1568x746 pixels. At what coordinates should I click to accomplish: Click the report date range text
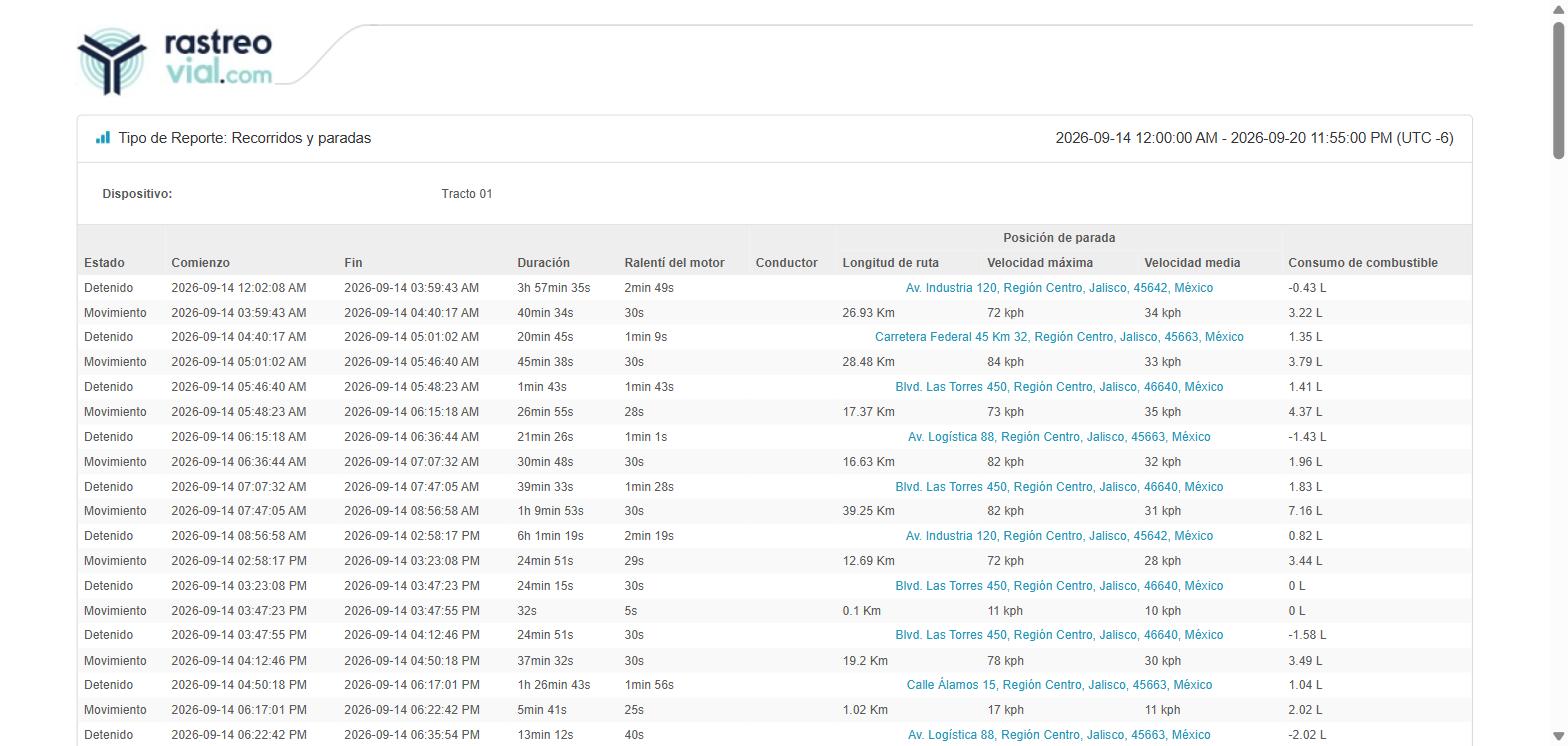point(1255,138)
